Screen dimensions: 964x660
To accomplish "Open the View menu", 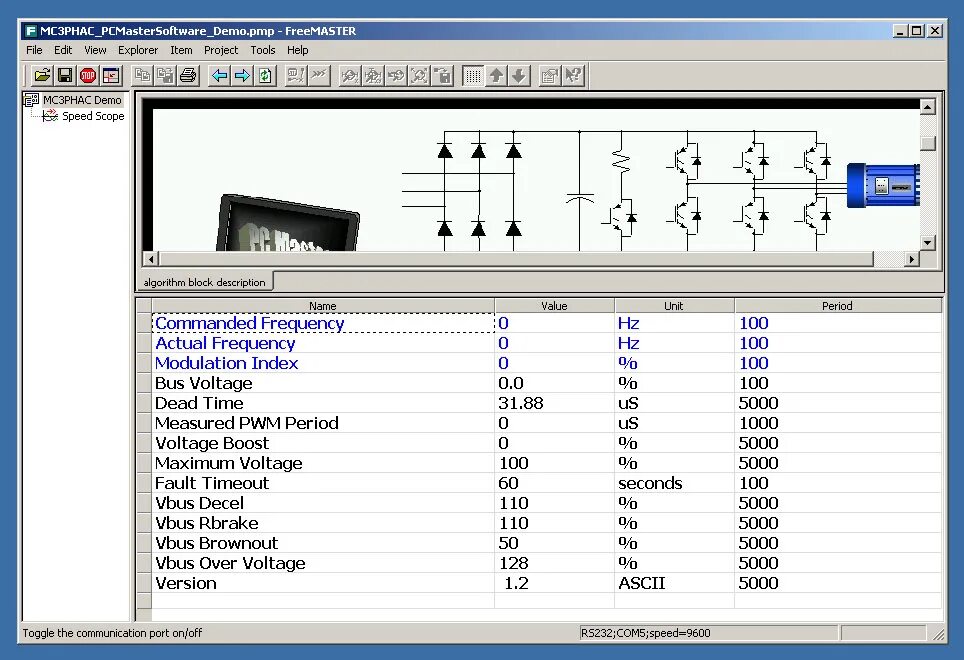I will click(x=95, y=50).
